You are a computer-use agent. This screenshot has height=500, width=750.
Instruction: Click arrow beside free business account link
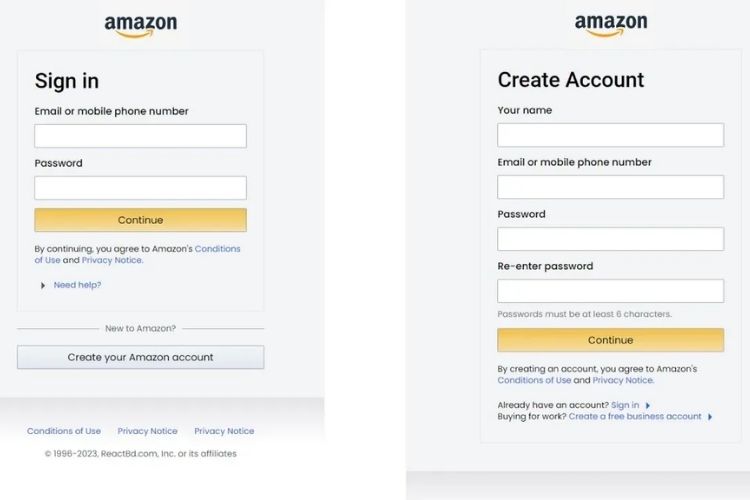(710, 417)
